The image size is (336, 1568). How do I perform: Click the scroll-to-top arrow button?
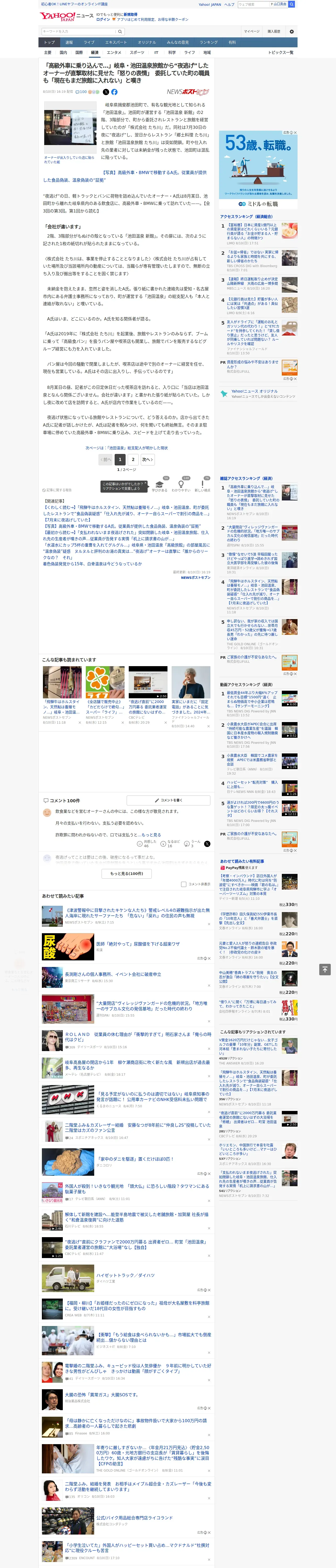click(x=325, y=970)
